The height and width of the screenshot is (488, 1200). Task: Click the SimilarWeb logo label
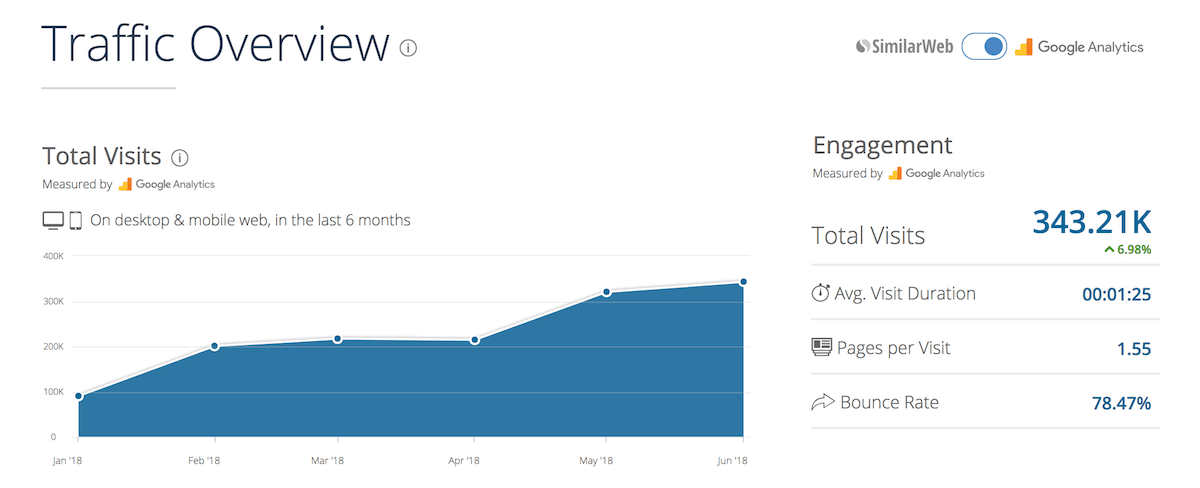(x=904, y=47)
